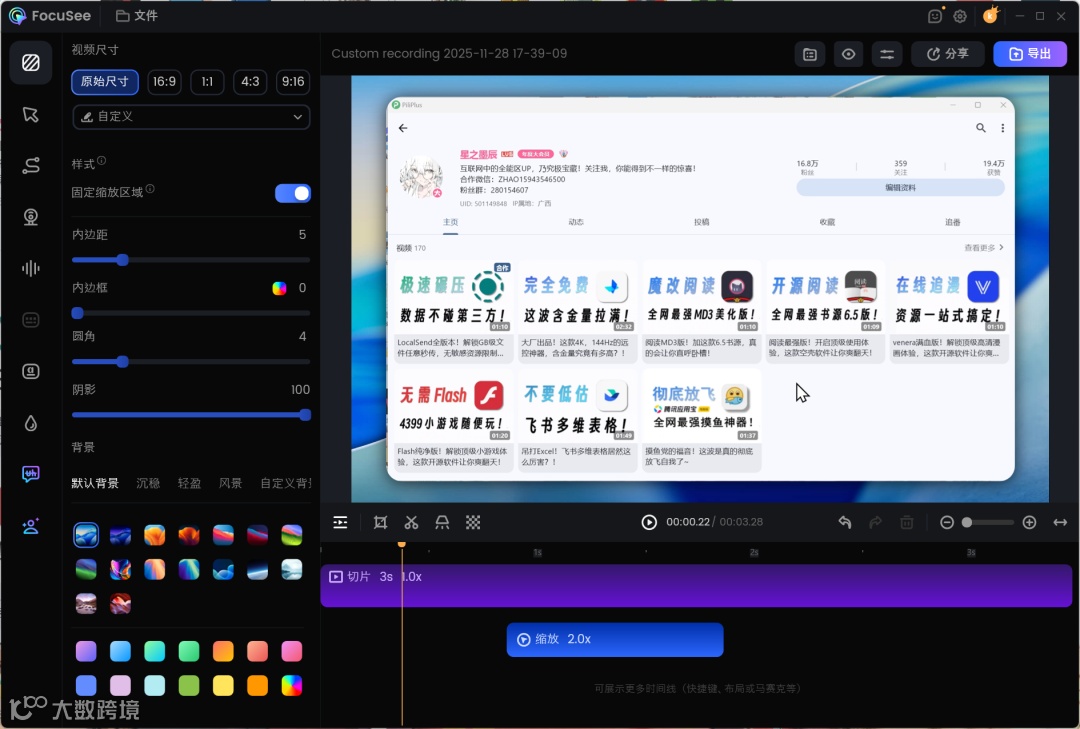Expand the 自定义 size dropdown
Viewport: 1080px width, 729px height.
click(x=191, y=116)
